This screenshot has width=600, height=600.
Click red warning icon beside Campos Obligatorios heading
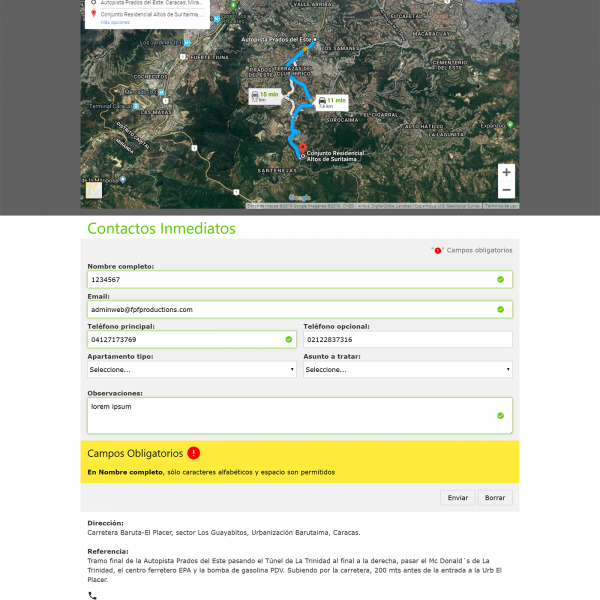[194, 453]
